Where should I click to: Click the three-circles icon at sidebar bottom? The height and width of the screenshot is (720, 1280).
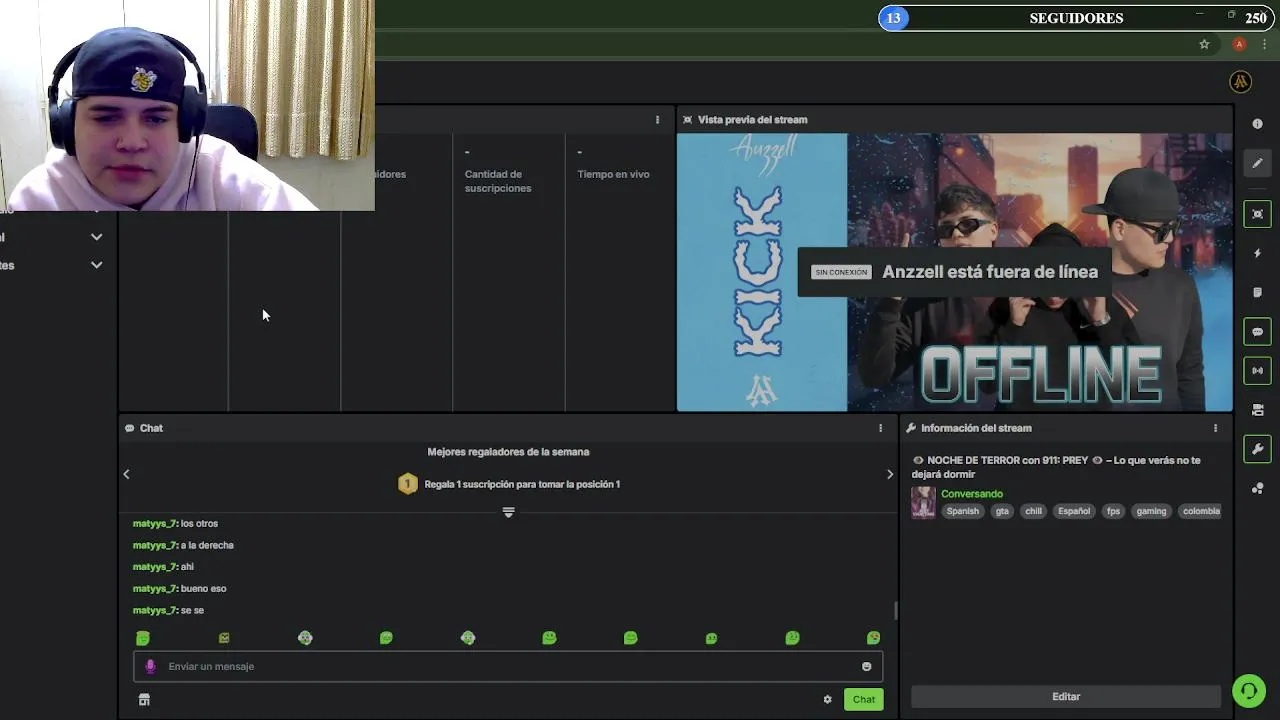tap(1257, 488)
